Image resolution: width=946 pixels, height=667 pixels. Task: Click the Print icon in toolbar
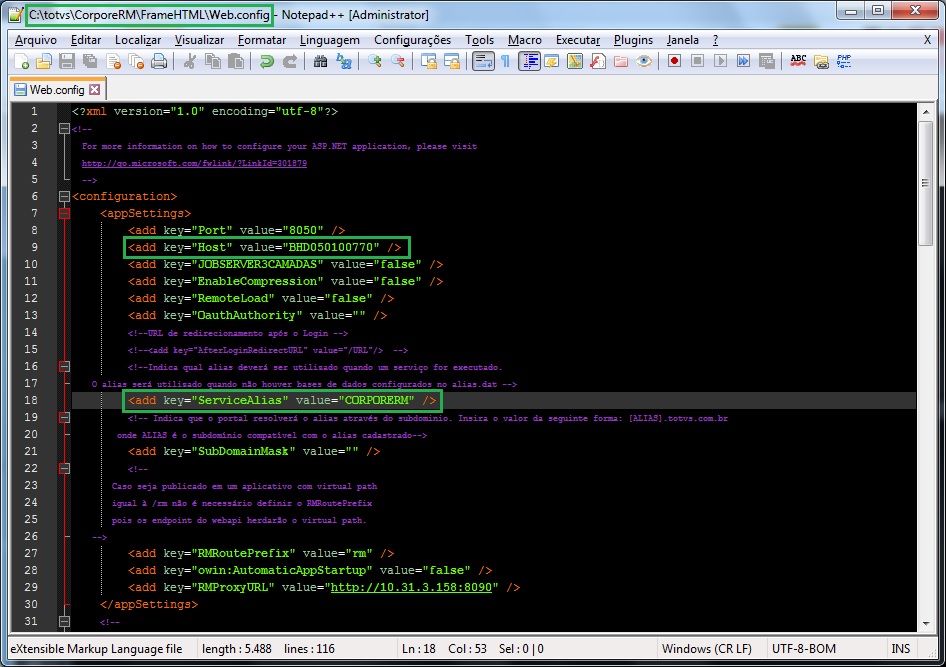click(159, 61)
